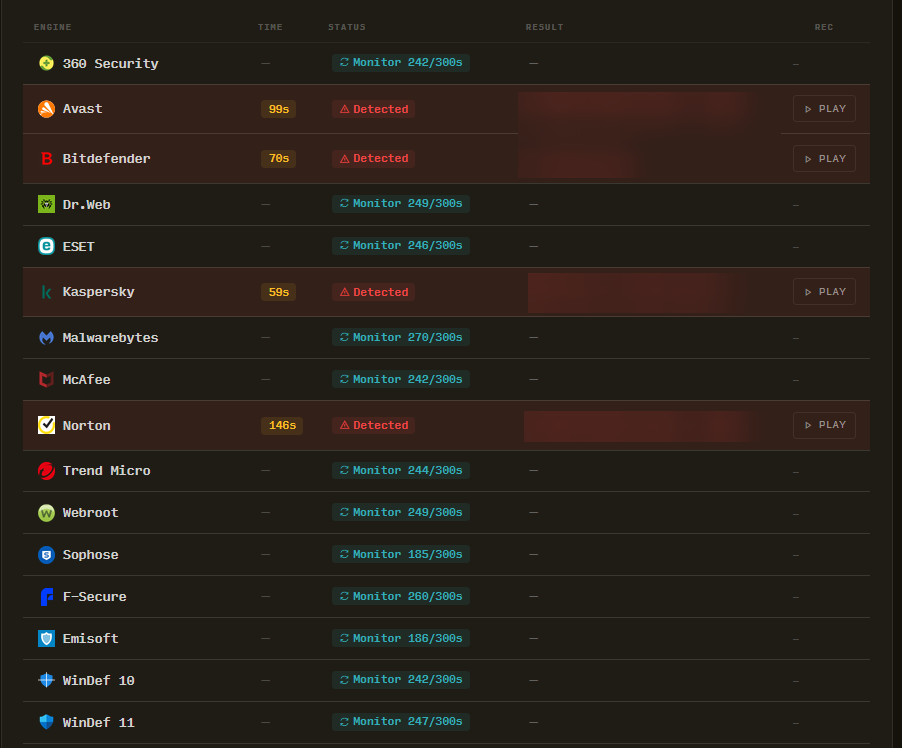902x748 pixels.
Task: Click the REC column header
Action: pyautogui.click(x=824, y=27)
